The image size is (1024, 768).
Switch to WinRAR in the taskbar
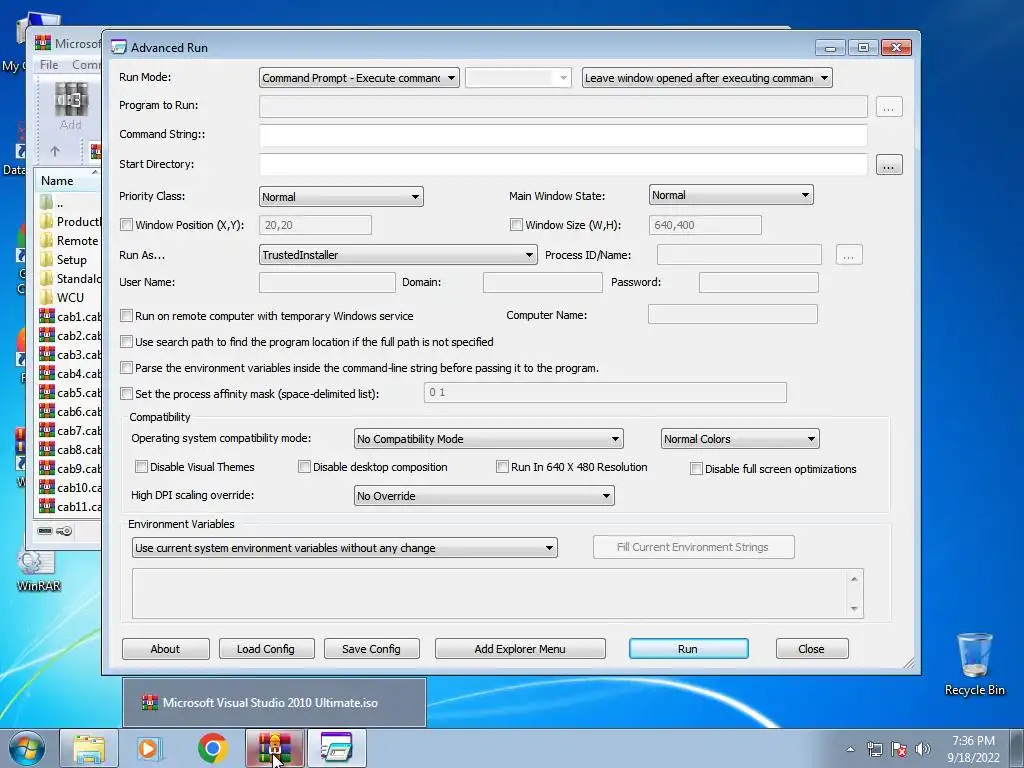275,748
